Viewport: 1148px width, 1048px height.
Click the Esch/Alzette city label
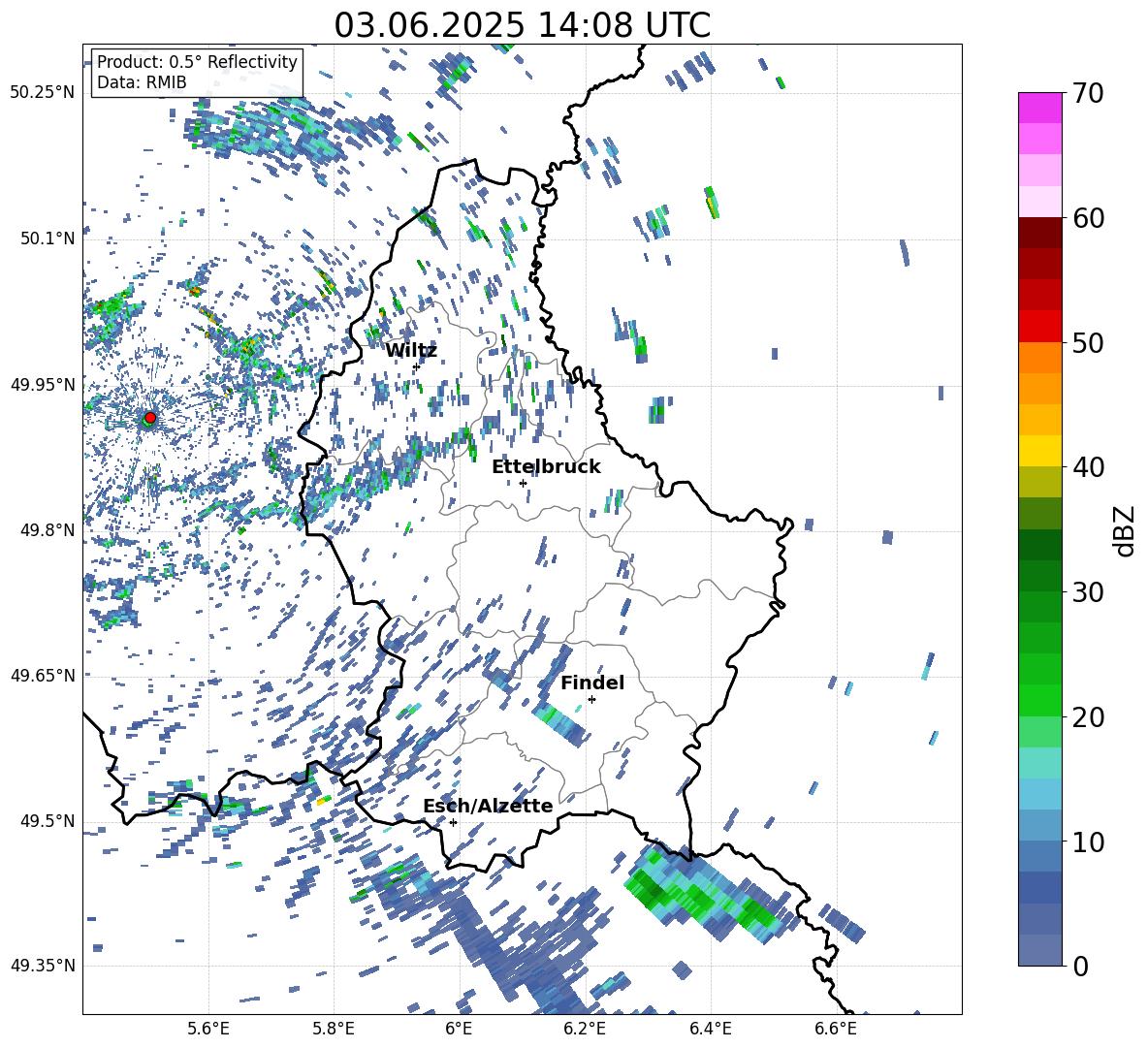(488, 806)
